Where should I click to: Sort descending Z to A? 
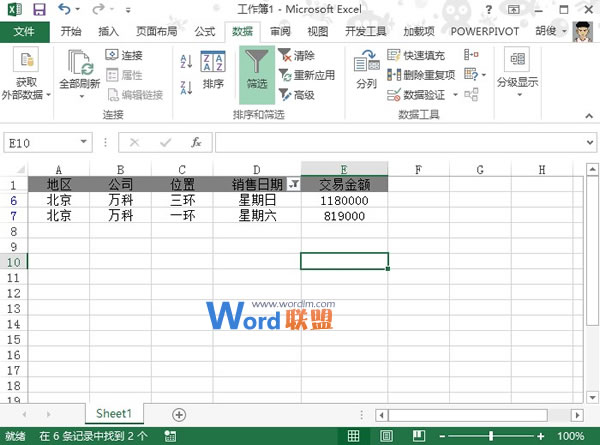[186, 88]
